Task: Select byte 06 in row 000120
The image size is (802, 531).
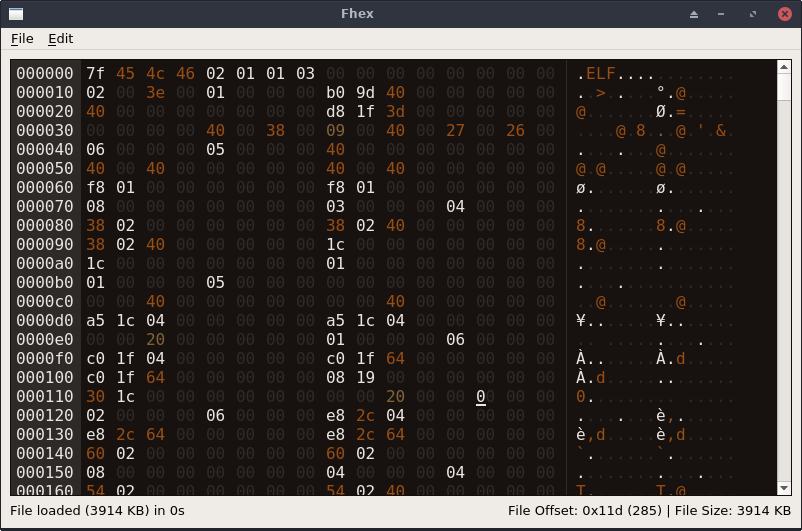Action: [x=215, y=415]
